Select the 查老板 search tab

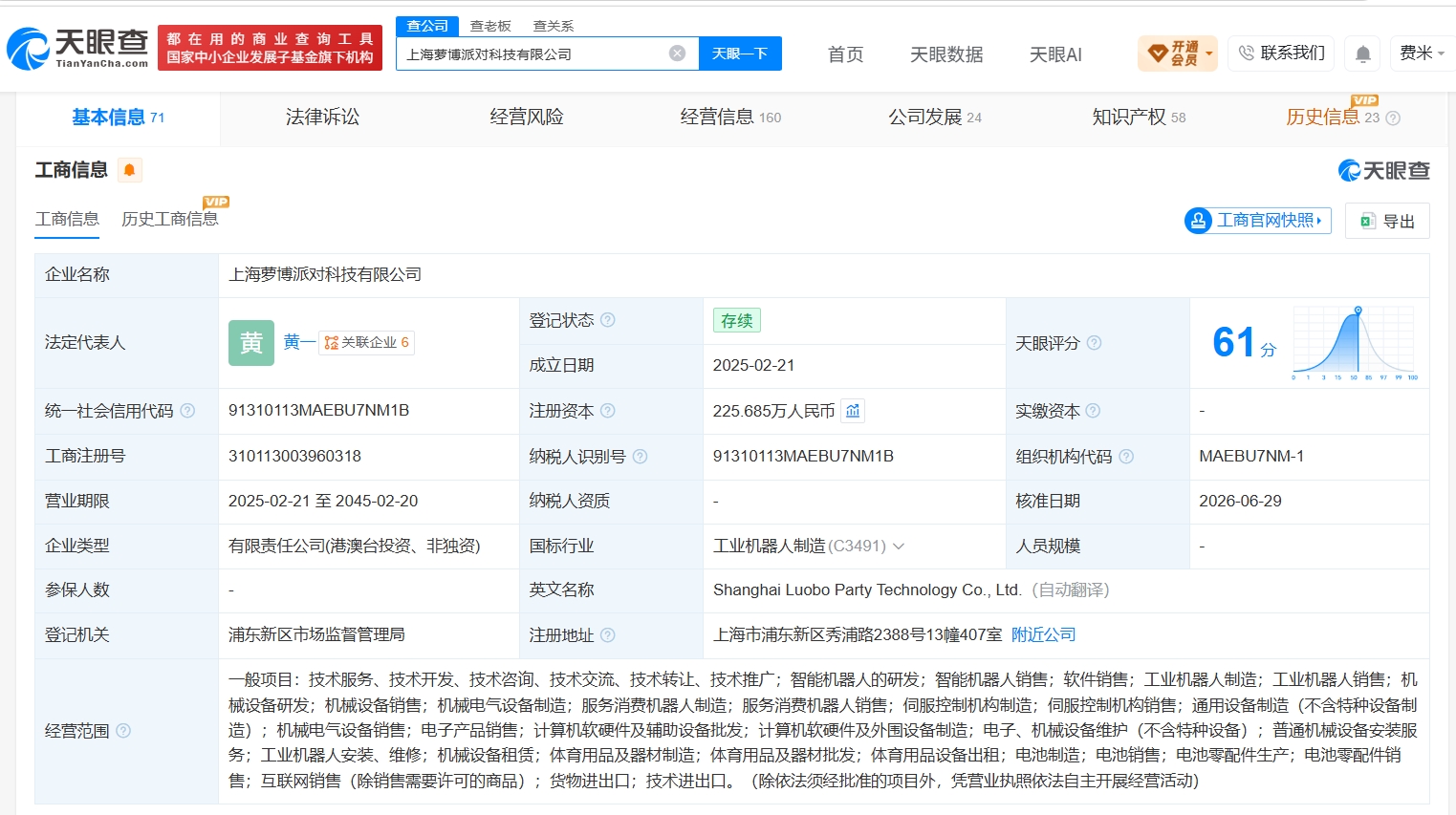(x=490, y=26)
